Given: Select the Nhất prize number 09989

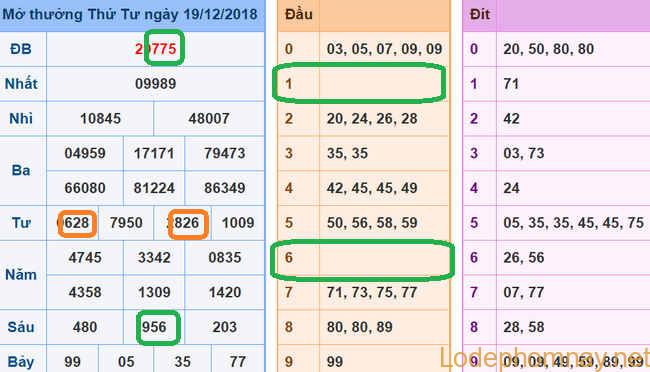Looking at the screenshot, I should click(x=156, y=84).
